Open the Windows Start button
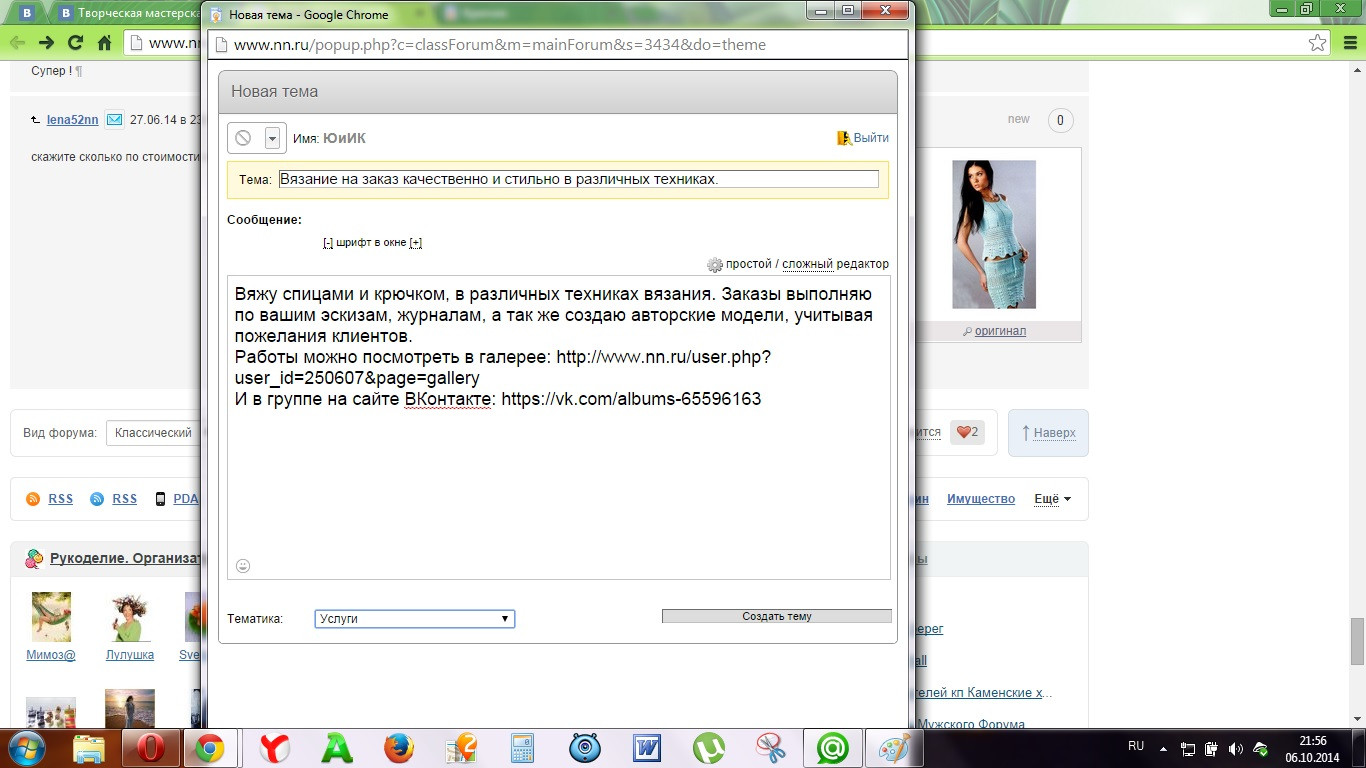The width and height of the screenshot is (1366, 768). [26, 748]
